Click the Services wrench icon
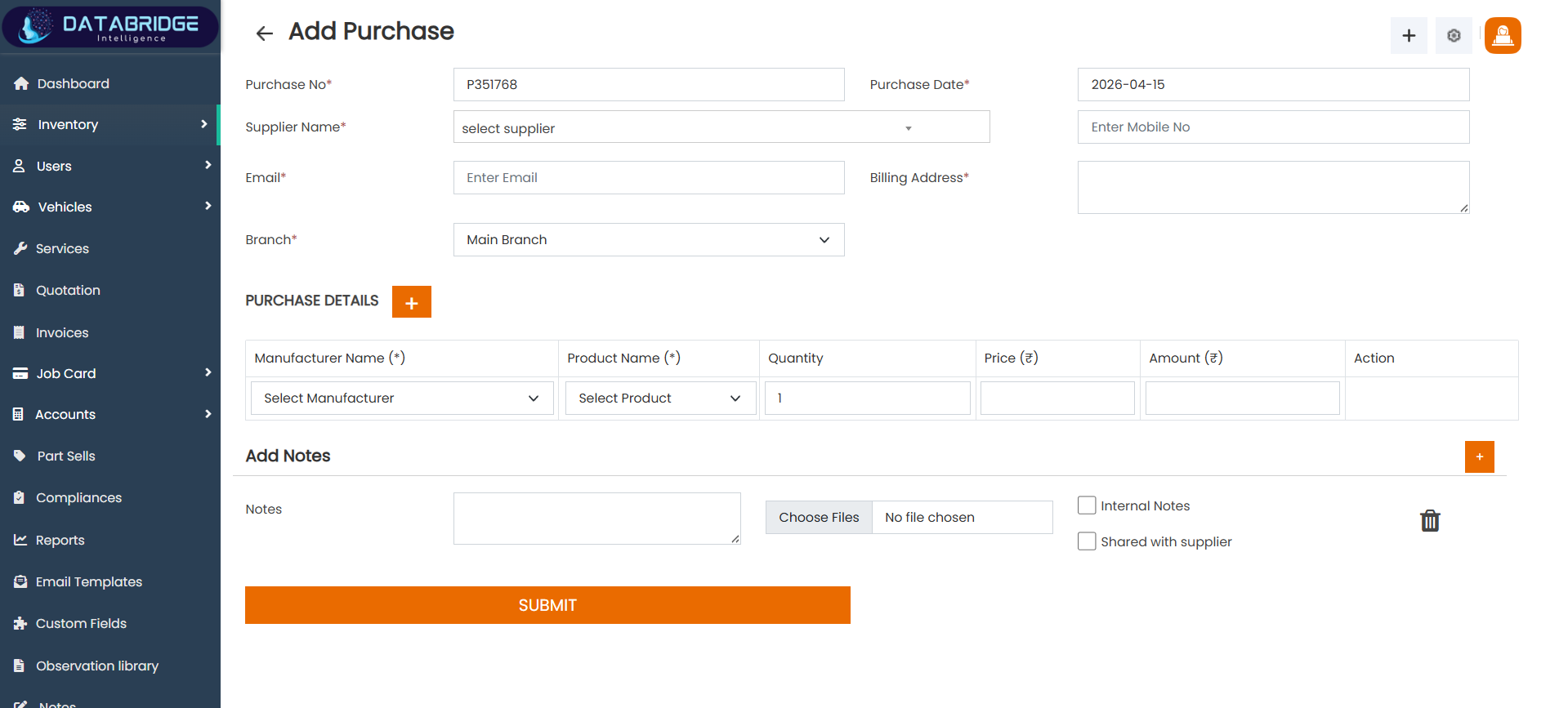This screenshot has height=708, width=1568. point(20,248)
